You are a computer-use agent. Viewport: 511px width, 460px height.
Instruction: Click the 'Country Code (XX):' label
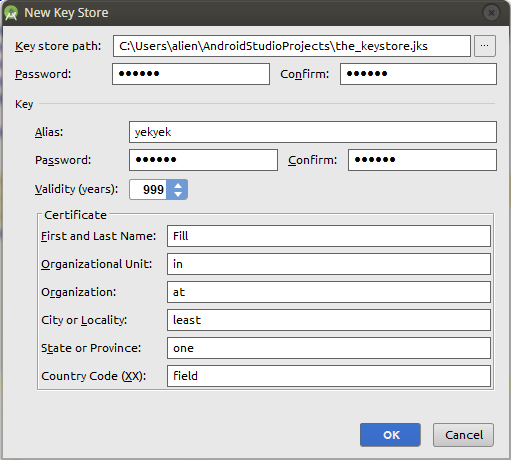point(94,376)
